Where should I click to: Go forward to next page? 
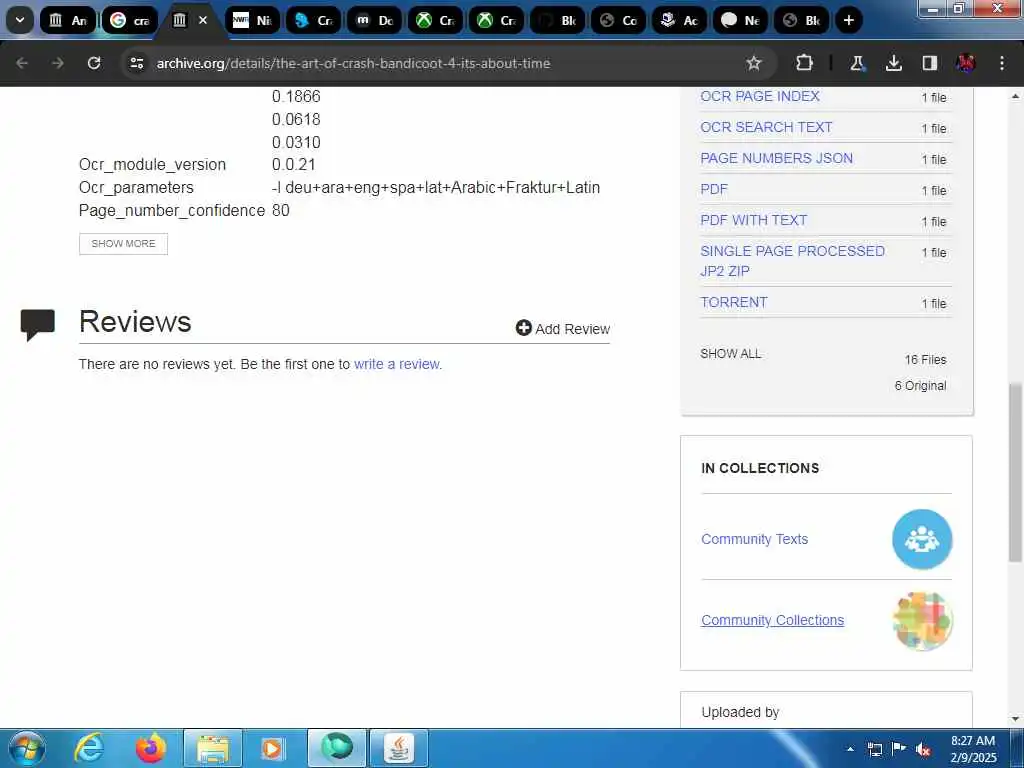(58, 63)
